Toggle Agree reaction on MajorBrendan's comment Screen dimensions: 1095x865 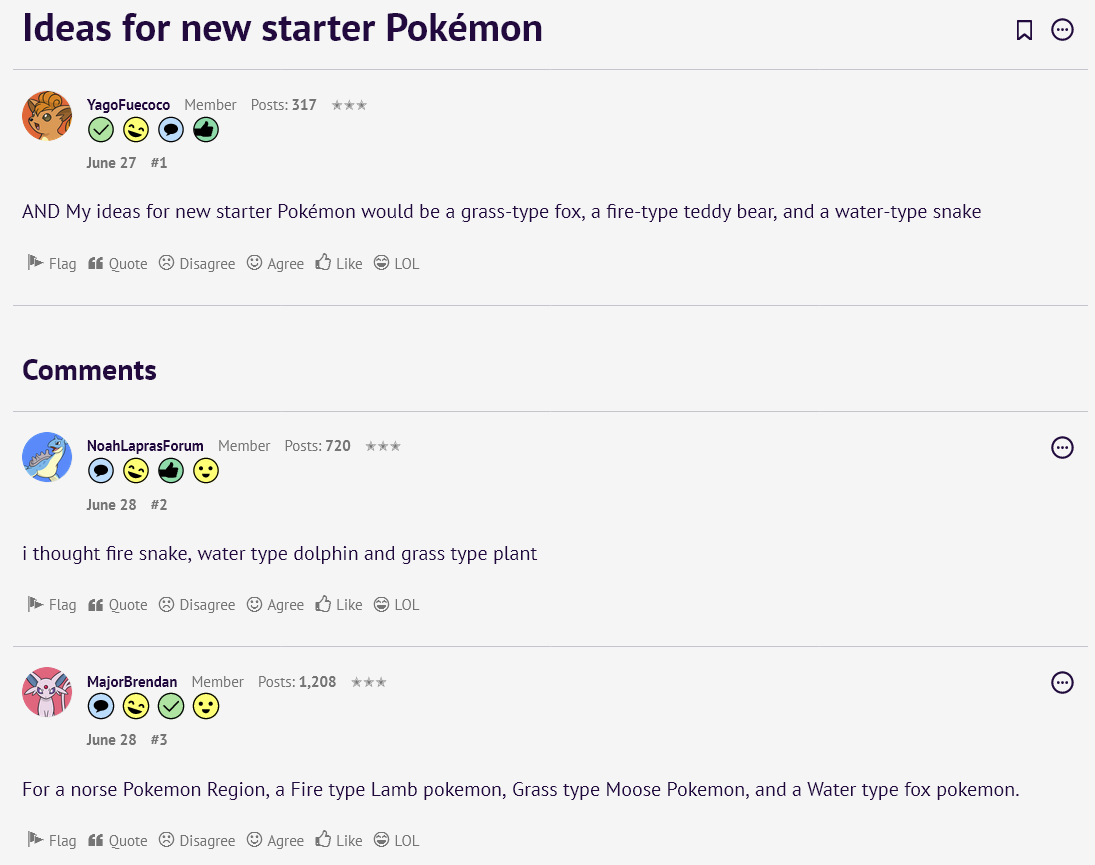275,841
